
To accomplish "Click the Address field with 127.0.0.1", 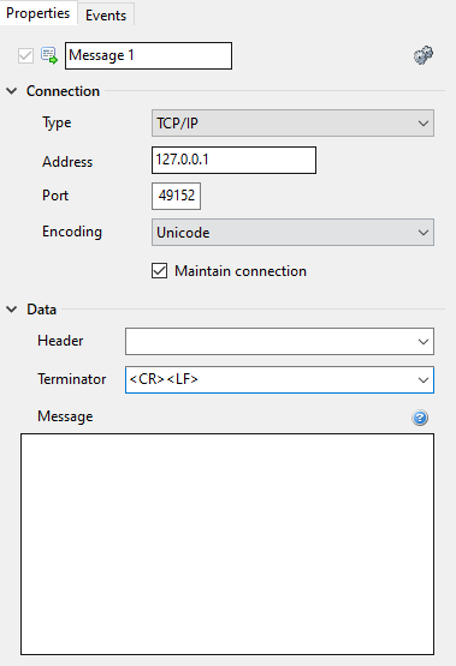I will tap(234, 160).
